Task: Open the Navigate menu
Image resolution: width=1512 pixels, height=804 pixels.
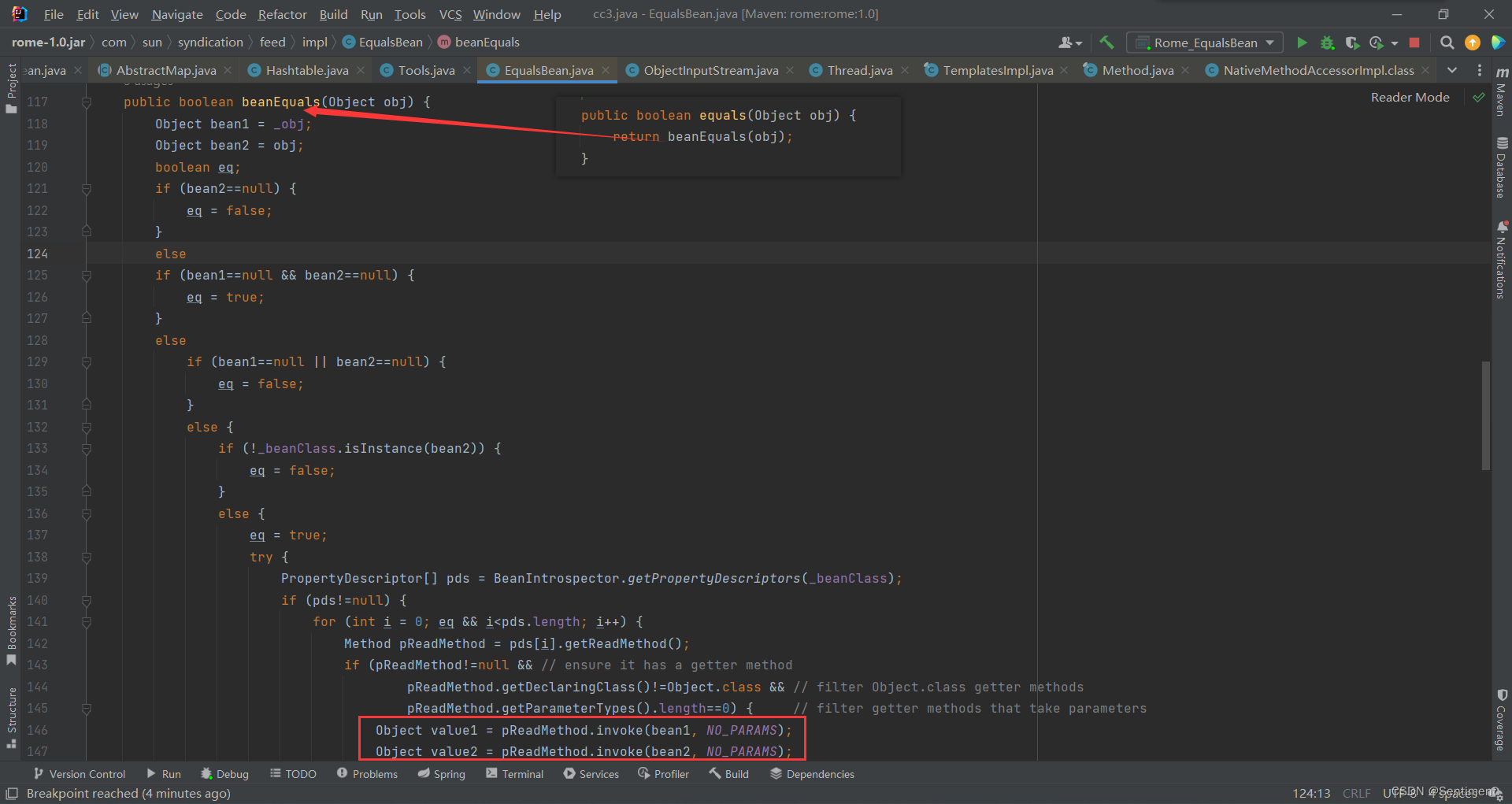Action: 177,14
